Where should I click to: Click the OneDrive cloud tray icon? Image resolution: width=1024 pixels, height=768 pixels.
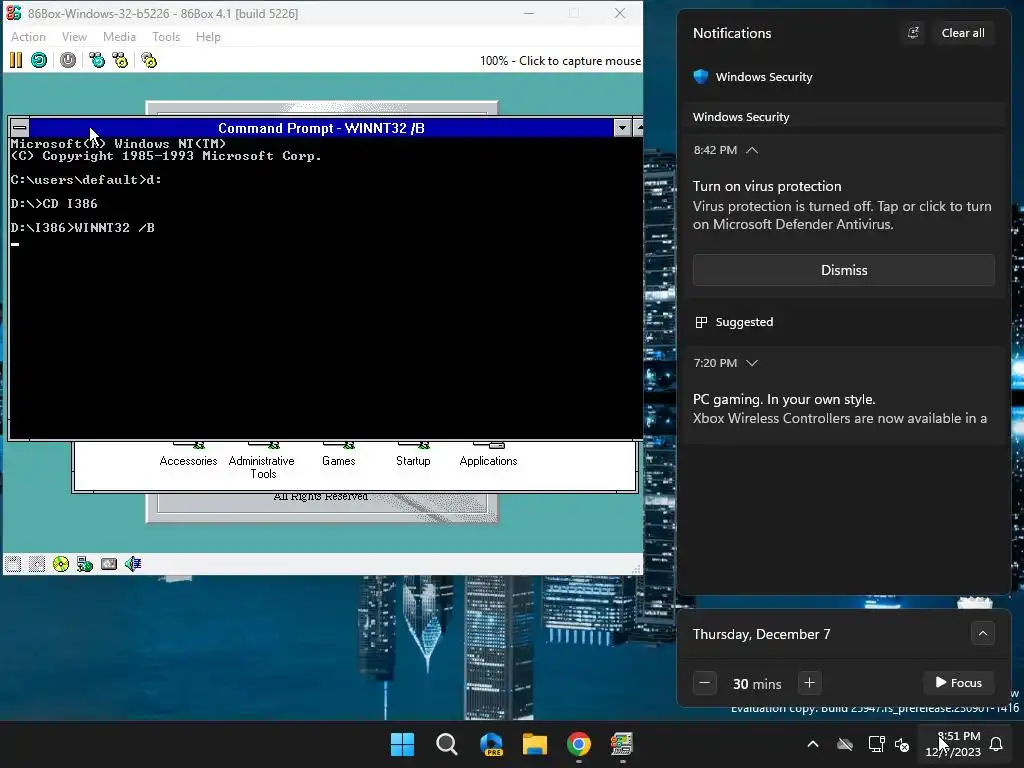pyautogui.click(x=845, y=744)
